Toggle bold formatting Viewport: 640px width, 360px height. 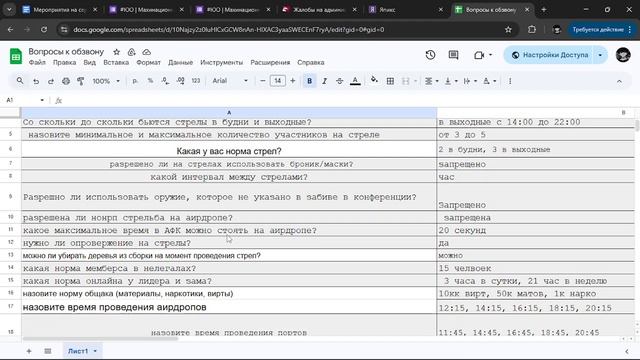click(x=309, y=81)
